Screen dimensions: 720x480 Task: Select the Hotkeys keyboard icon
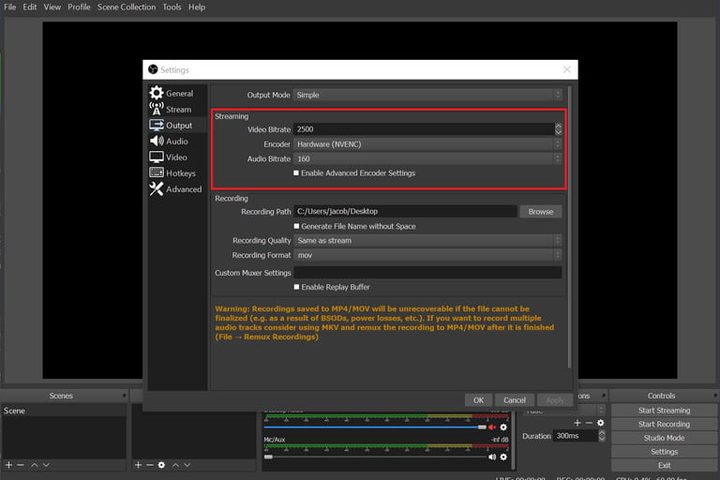coord(157,173)
